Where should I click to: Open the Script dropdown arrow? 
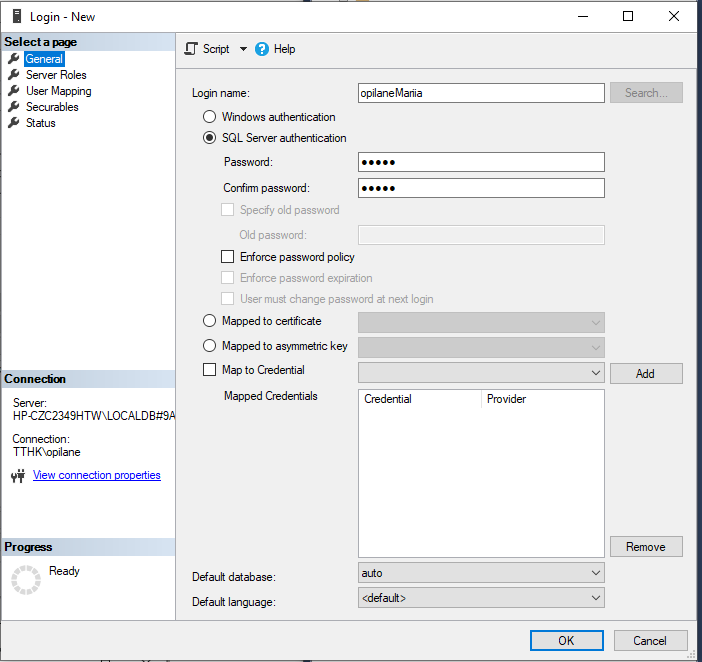coord(243,49)
